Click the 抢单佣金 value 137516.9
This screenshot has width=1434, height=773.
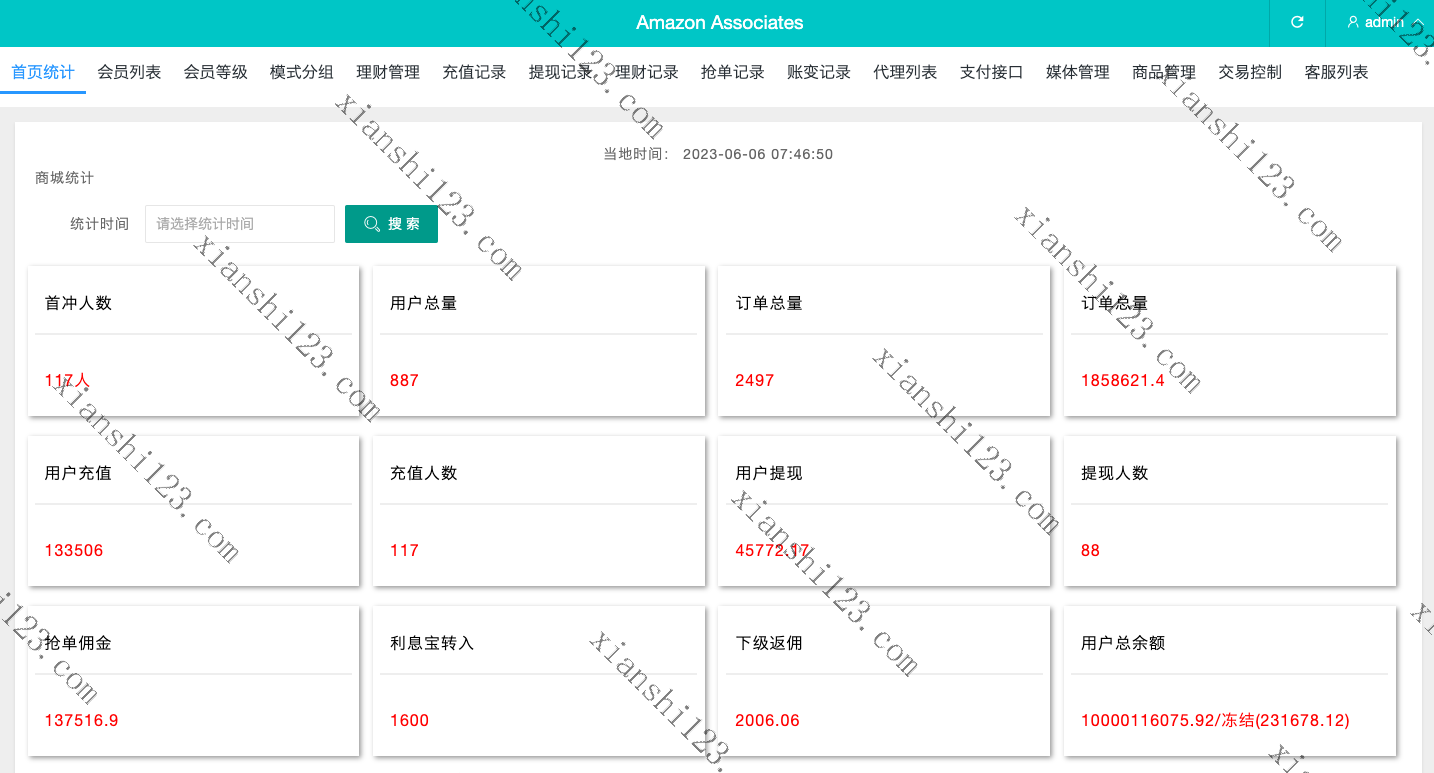click(x=81, y=720)
